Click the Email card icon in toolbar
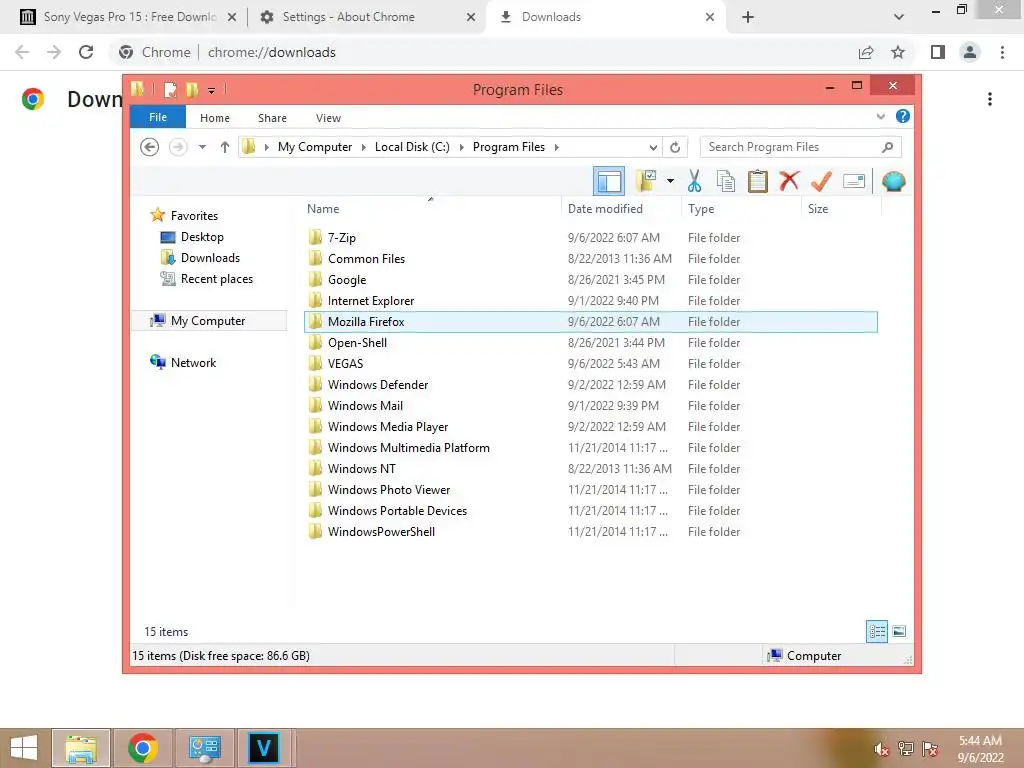Screen dimensions: 1024x768 point(854,181)
